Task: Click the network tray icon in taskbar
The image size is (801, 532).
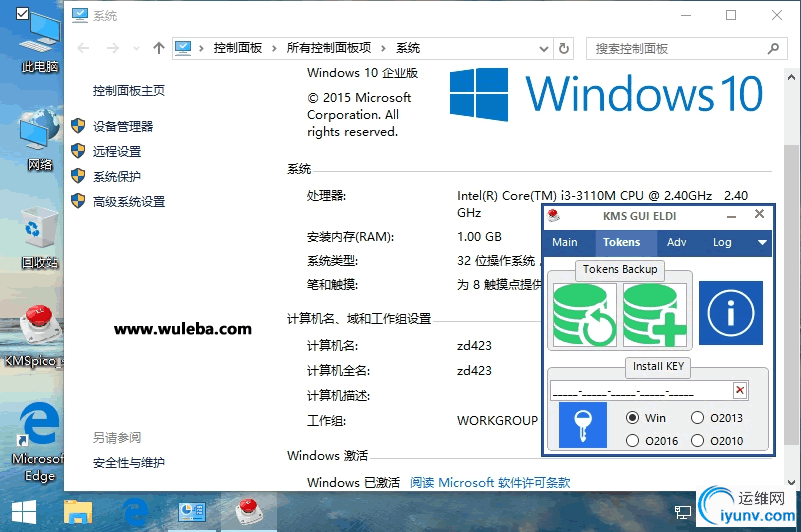Action: click(x=682, y=512)
